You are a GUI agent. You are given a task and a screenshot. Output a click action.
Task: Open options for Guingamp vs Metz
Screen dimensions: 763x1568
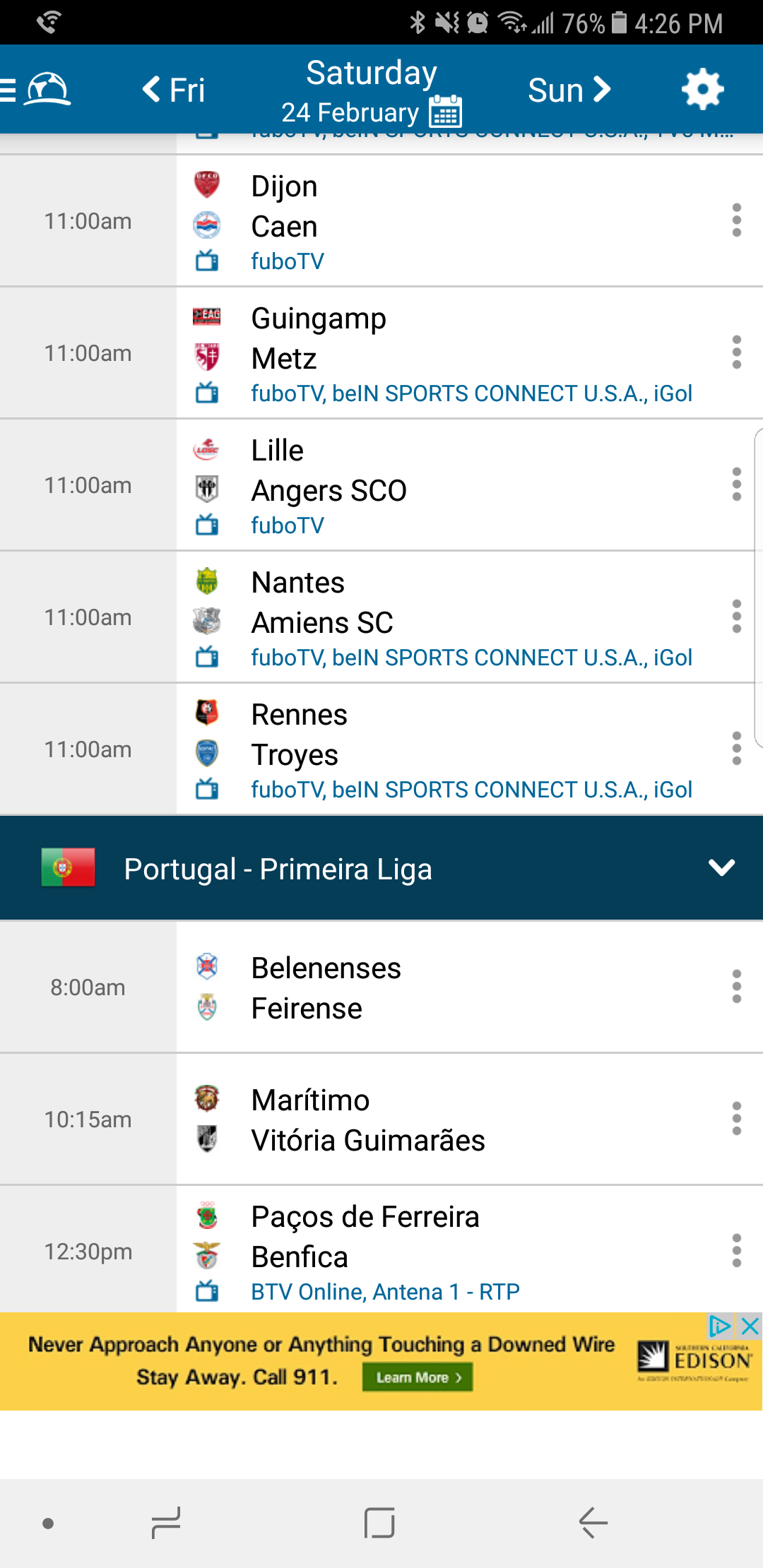coord(736,352)
